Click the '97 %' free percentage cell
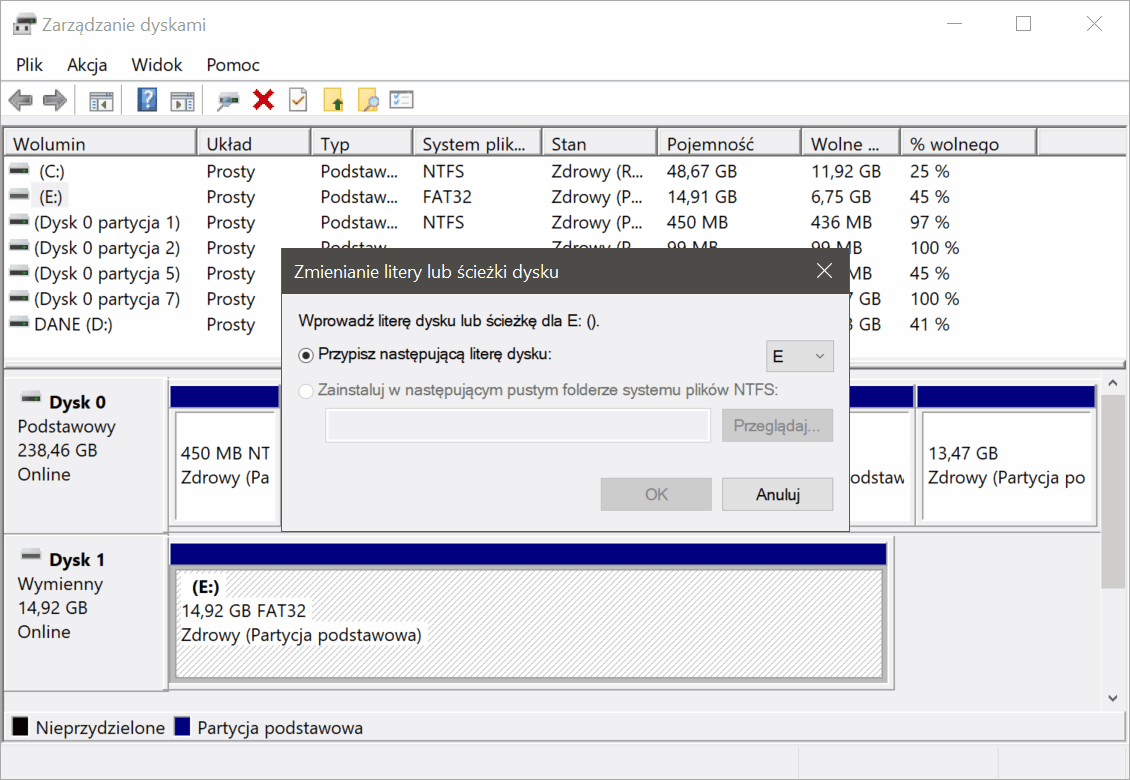 [930, 222]
